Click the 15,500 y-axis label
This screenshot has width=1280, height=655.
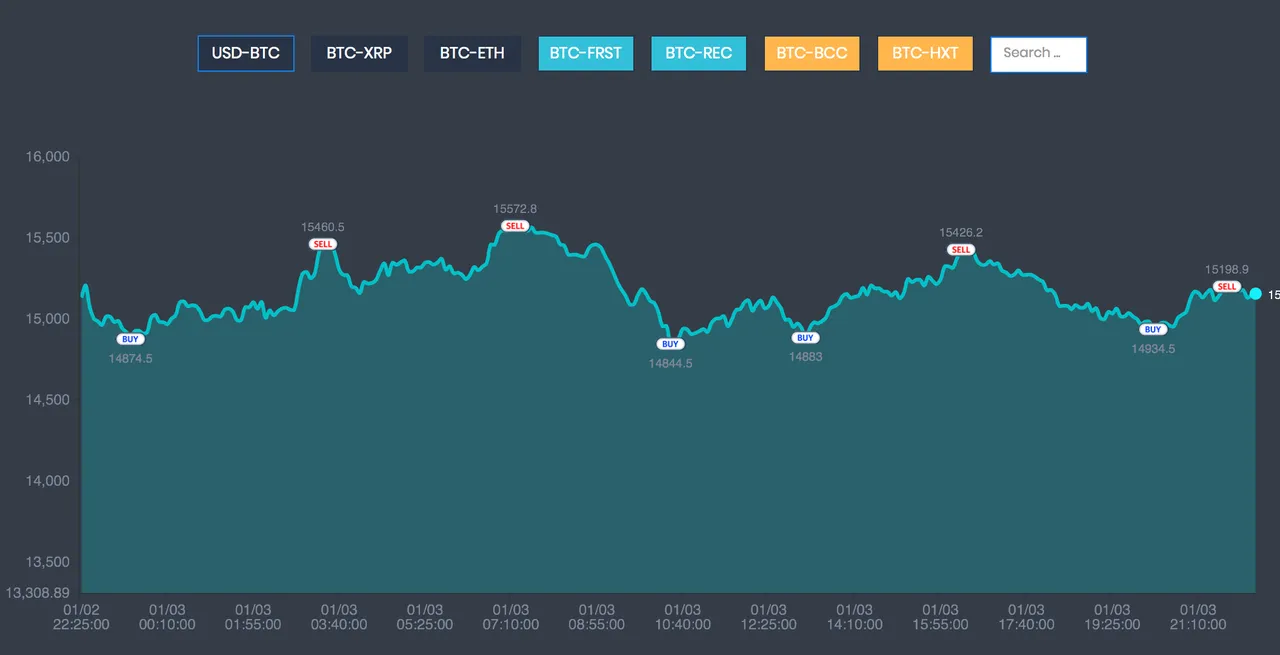pos(47,238)
